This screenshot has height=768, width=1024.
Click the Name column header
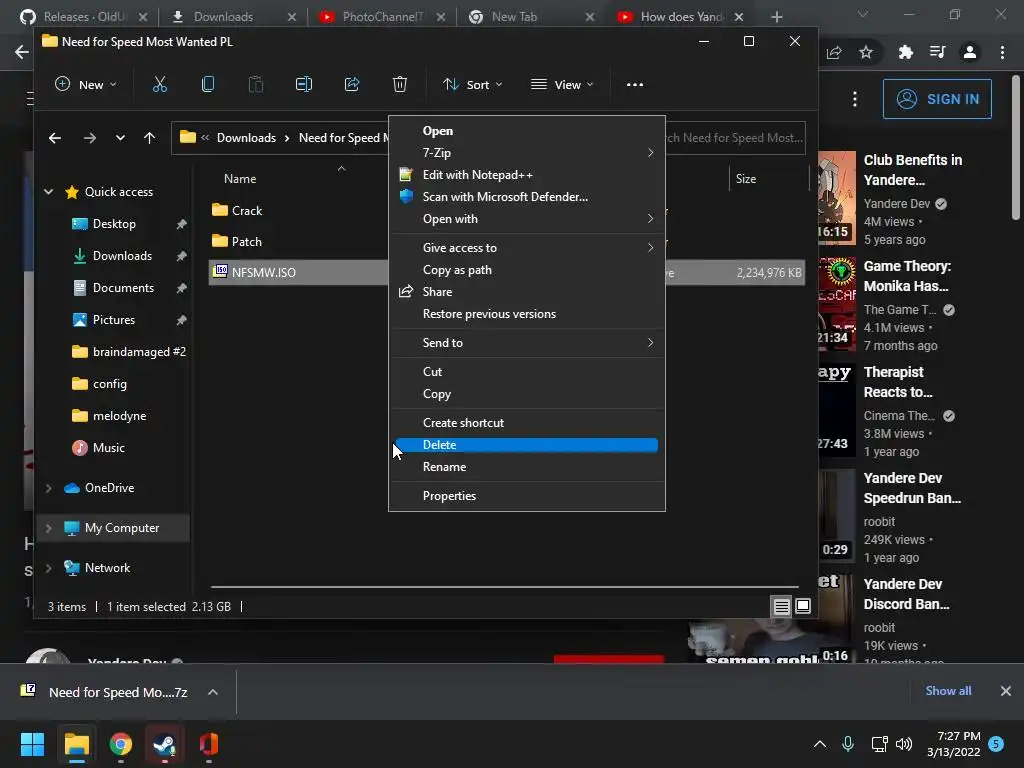(240, 179)
